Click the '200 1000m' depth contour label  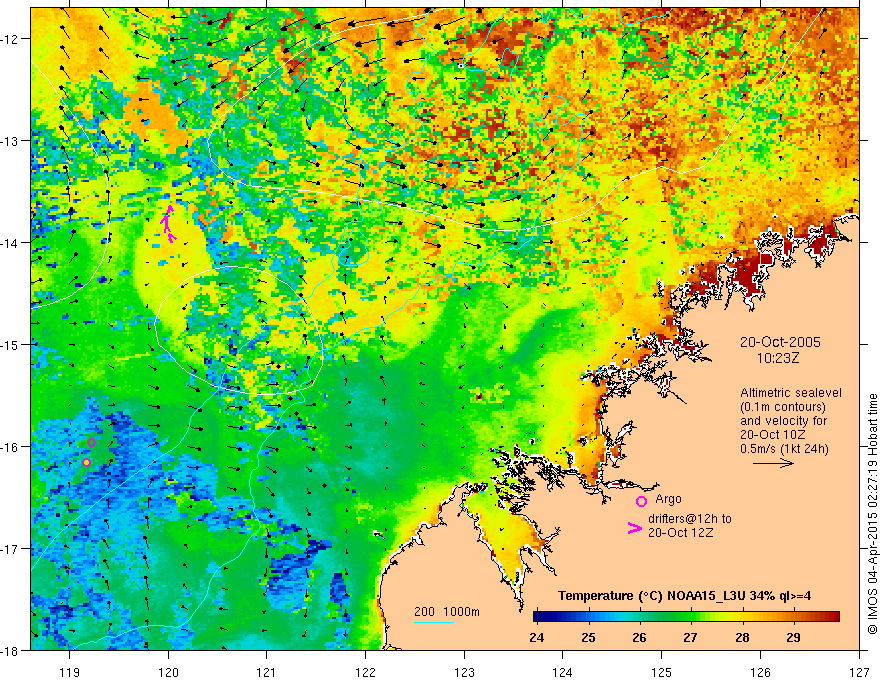tap(447, 612)
